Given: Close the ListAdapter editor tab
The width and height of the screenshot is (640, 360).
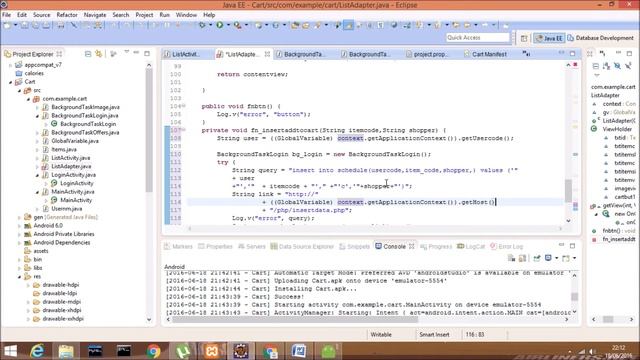Looking at the screenshot, I should 267,54.
